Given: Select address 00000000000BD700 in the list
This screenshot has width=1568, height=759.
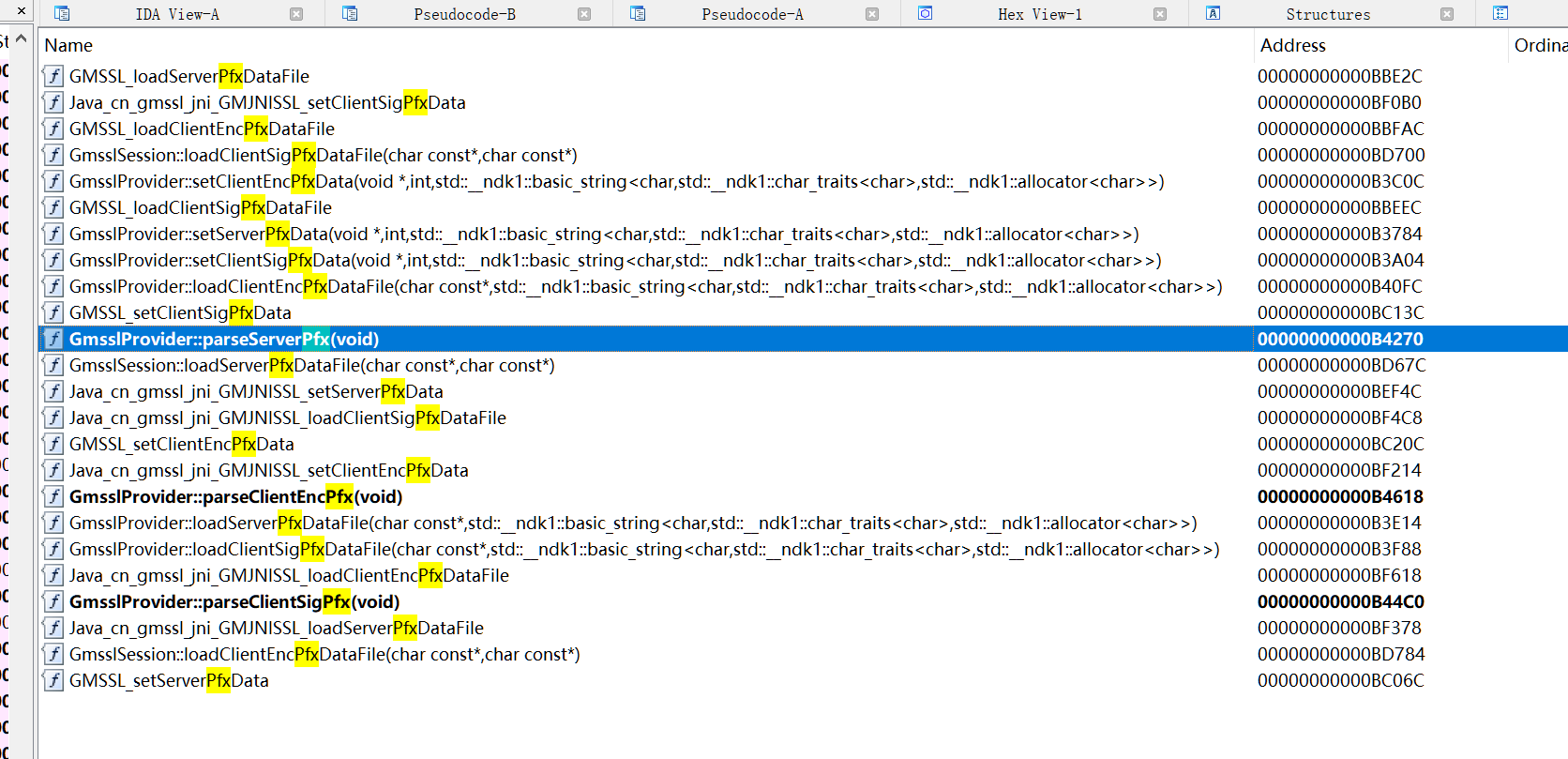Looking at the screenshot, I should pyautogui.click(x=1340, y=155).
